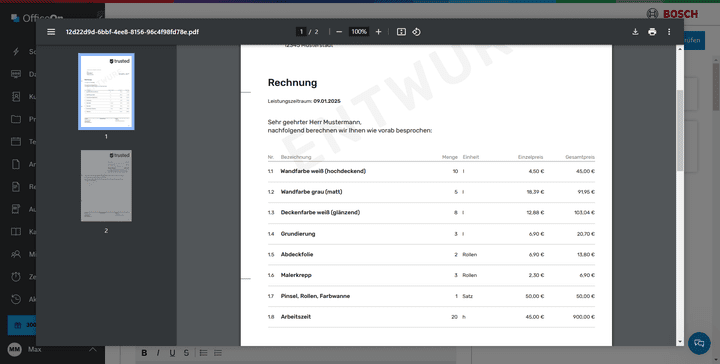Click 'Wandfarbe grau (matt)' row text
This screenshot has width=720, height=364.
311,192
